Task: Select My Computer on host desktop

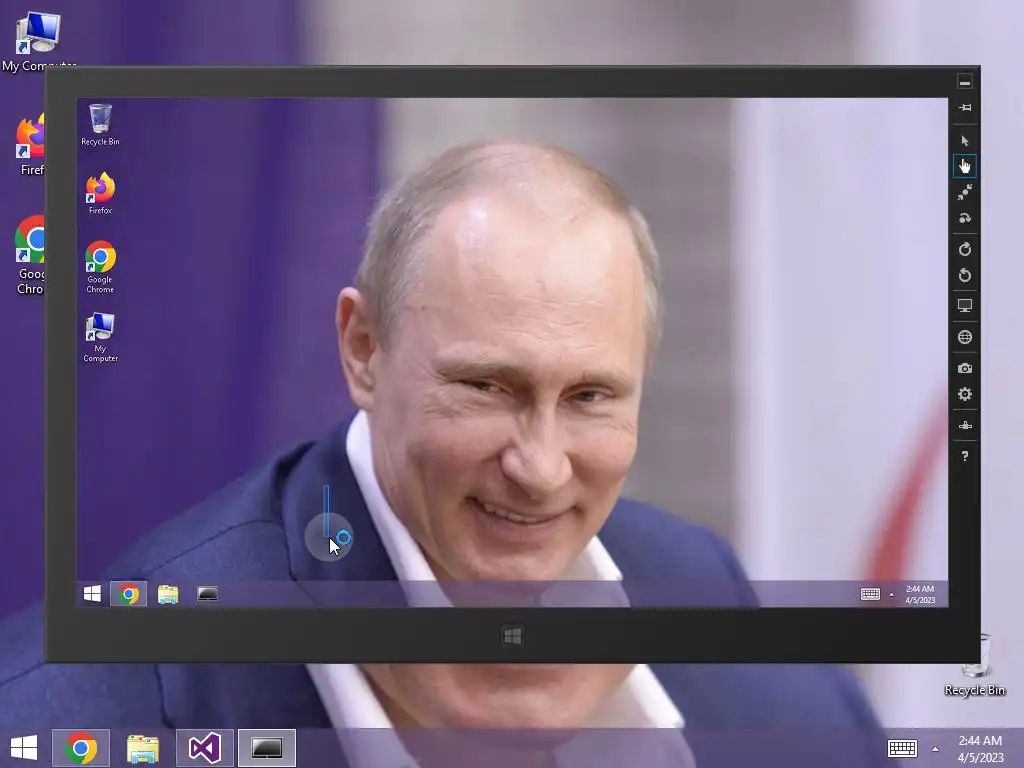Action: click(x=39, y=40)
